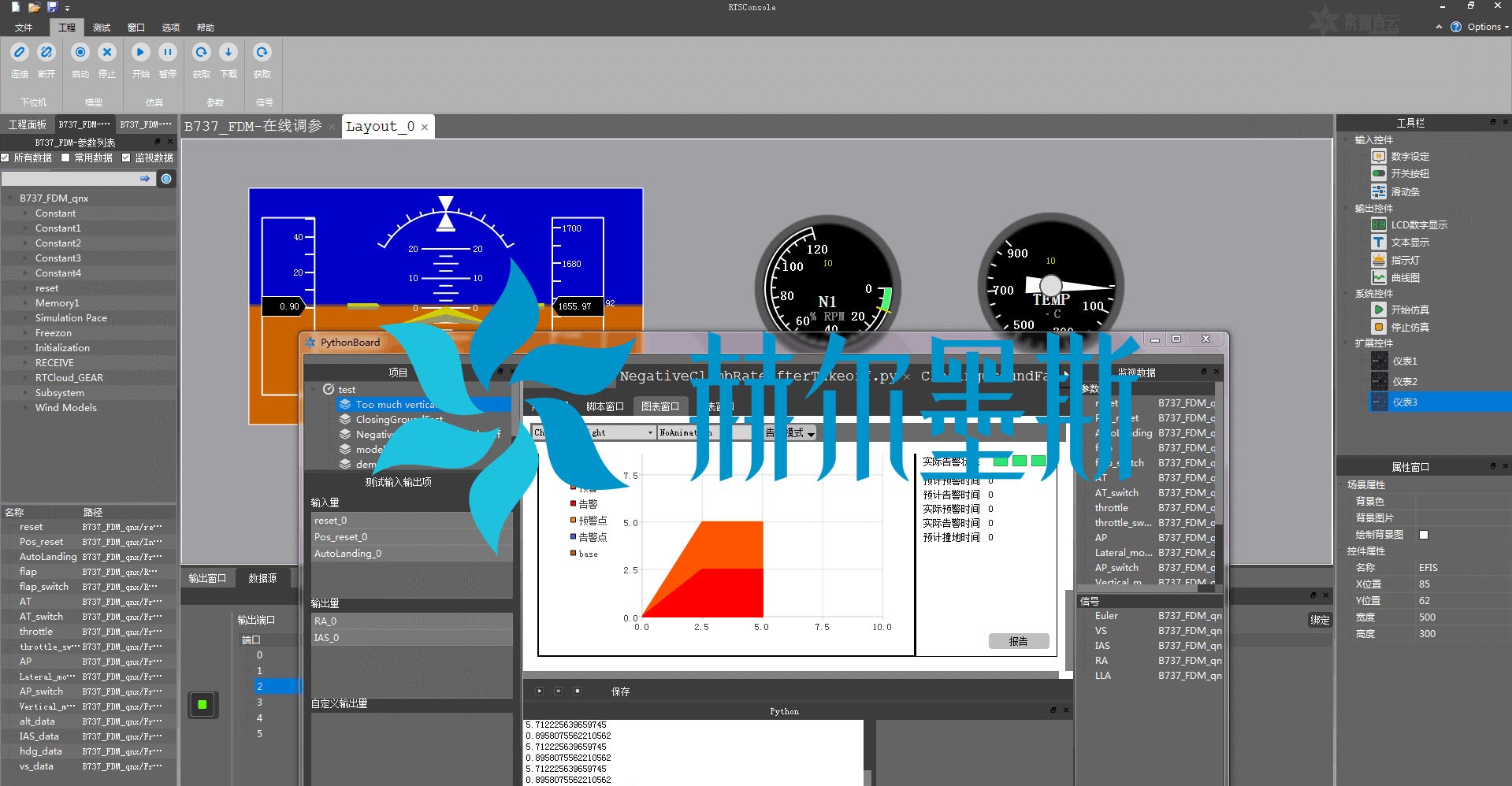The image size is (1512, 786).
Task: Click the 连接 (connect) icon in the ribbon
Action: click(20, 53)
